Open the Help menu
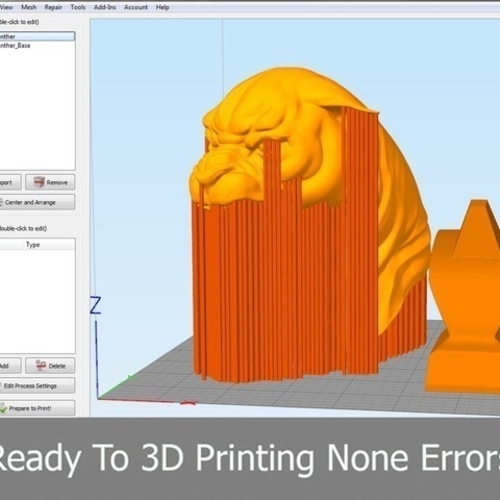The width and height of the screenshot is (500, 500). click(162, 7)
